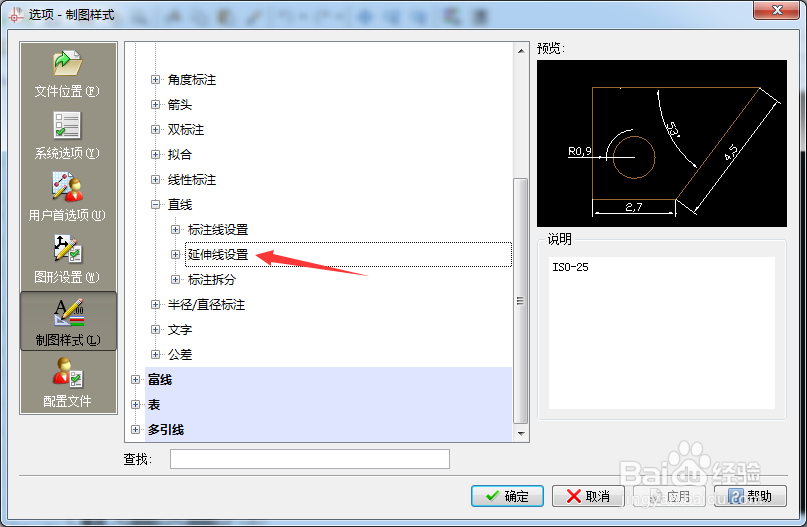Select the 直线 tree item

click(x=180, y=204)
